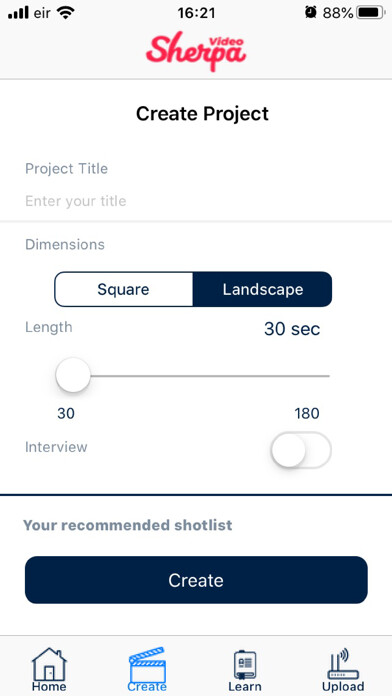Focus the Enter your title field
The image size is (392, 696).
[196, 202]
